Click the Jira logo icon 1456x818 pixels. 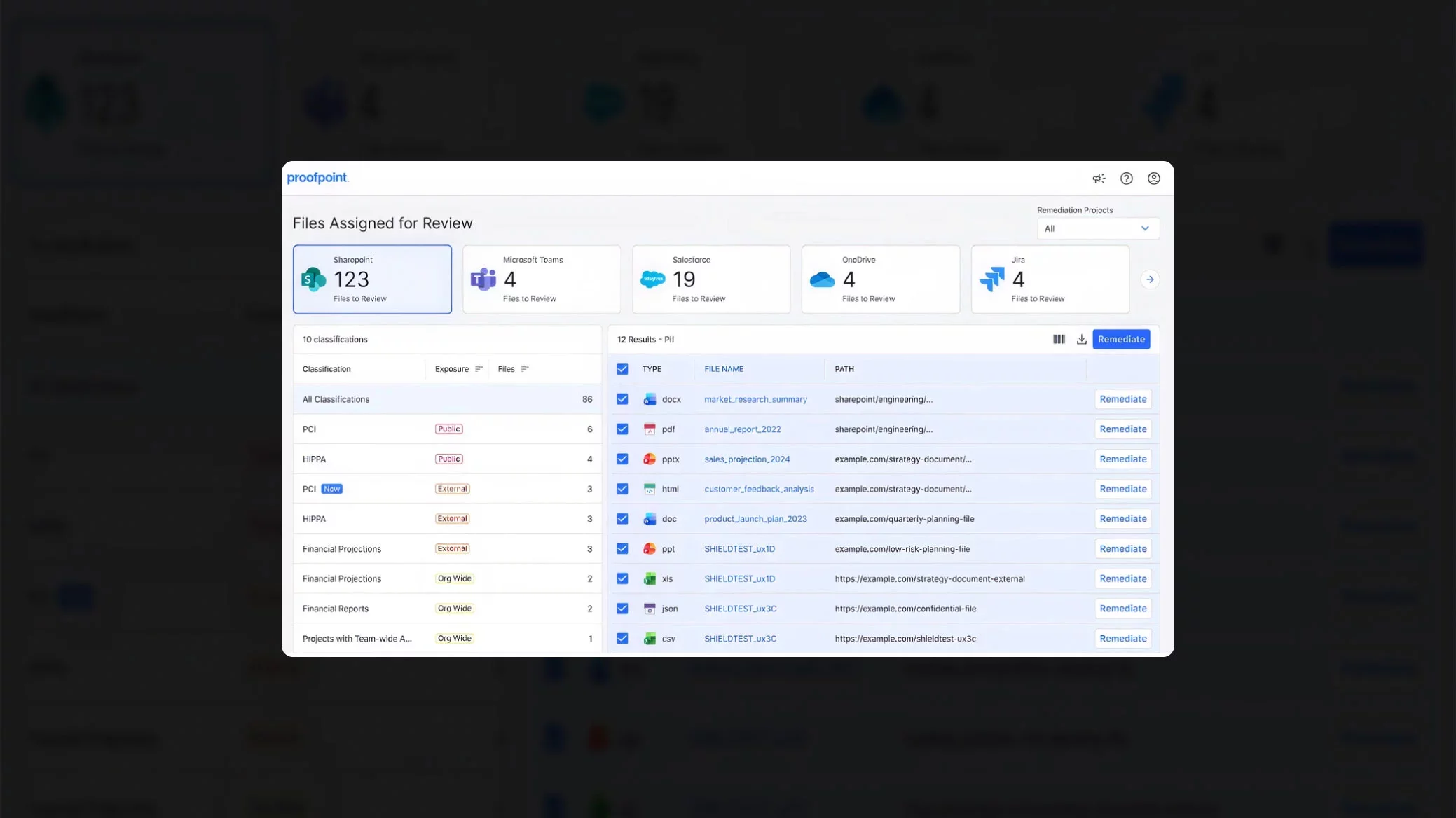tap(991, 279)
